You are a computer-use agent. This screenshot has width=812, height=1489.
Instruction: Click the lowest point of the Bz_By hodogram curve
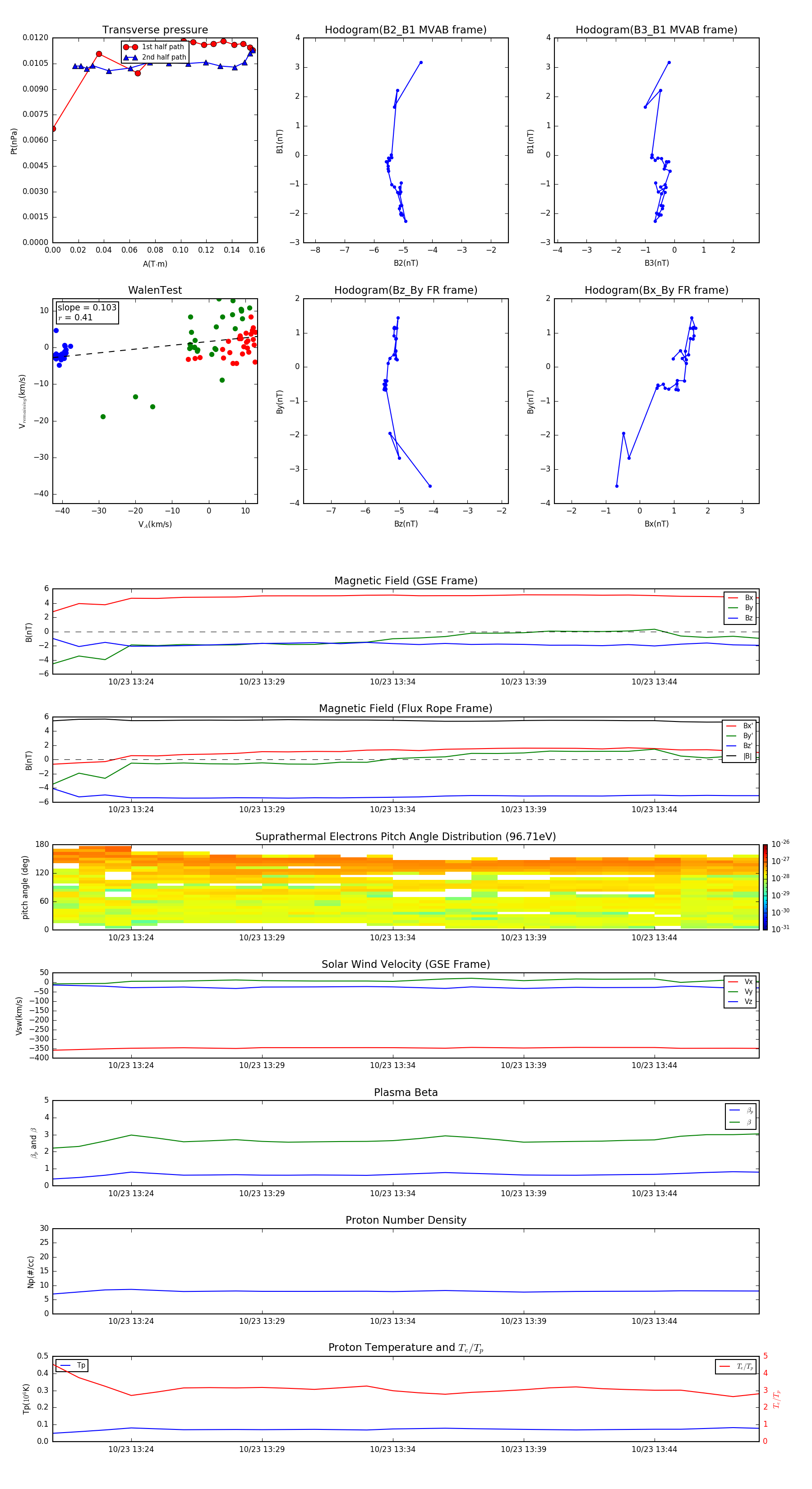coord(430,486)
